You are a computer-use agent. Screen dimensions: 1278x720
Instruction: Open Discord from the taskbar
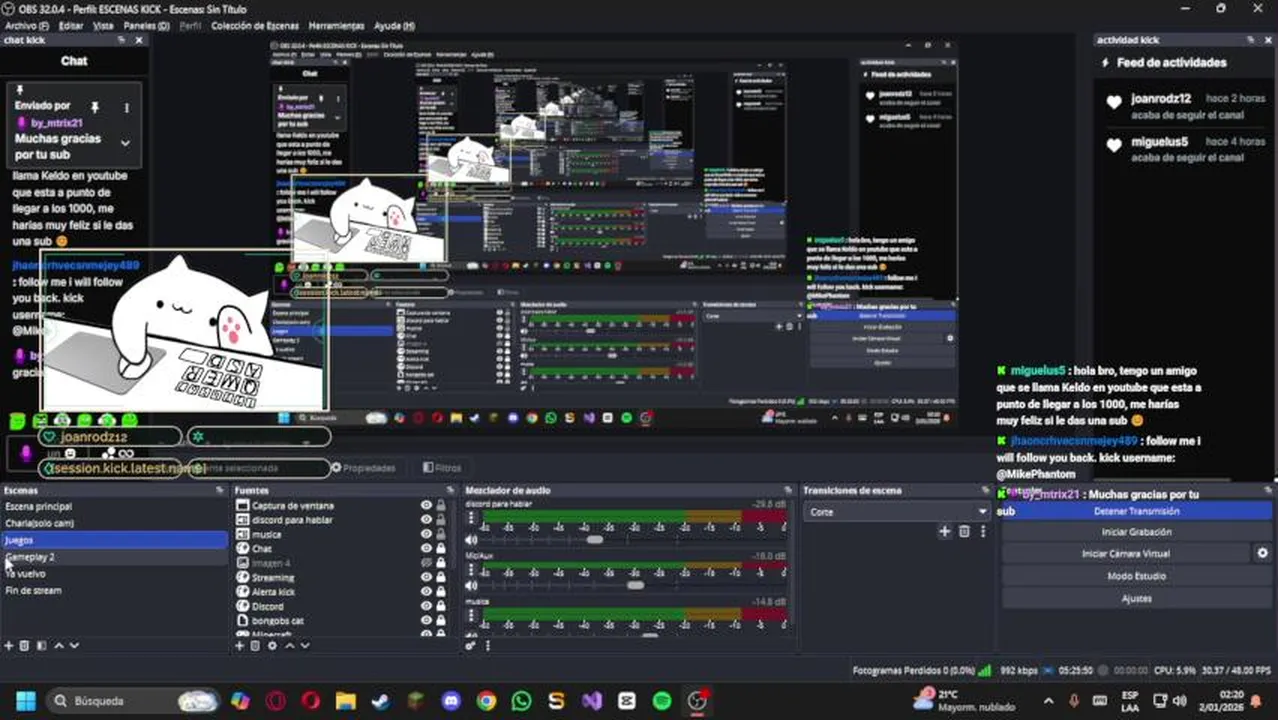[x=451, y=700]
